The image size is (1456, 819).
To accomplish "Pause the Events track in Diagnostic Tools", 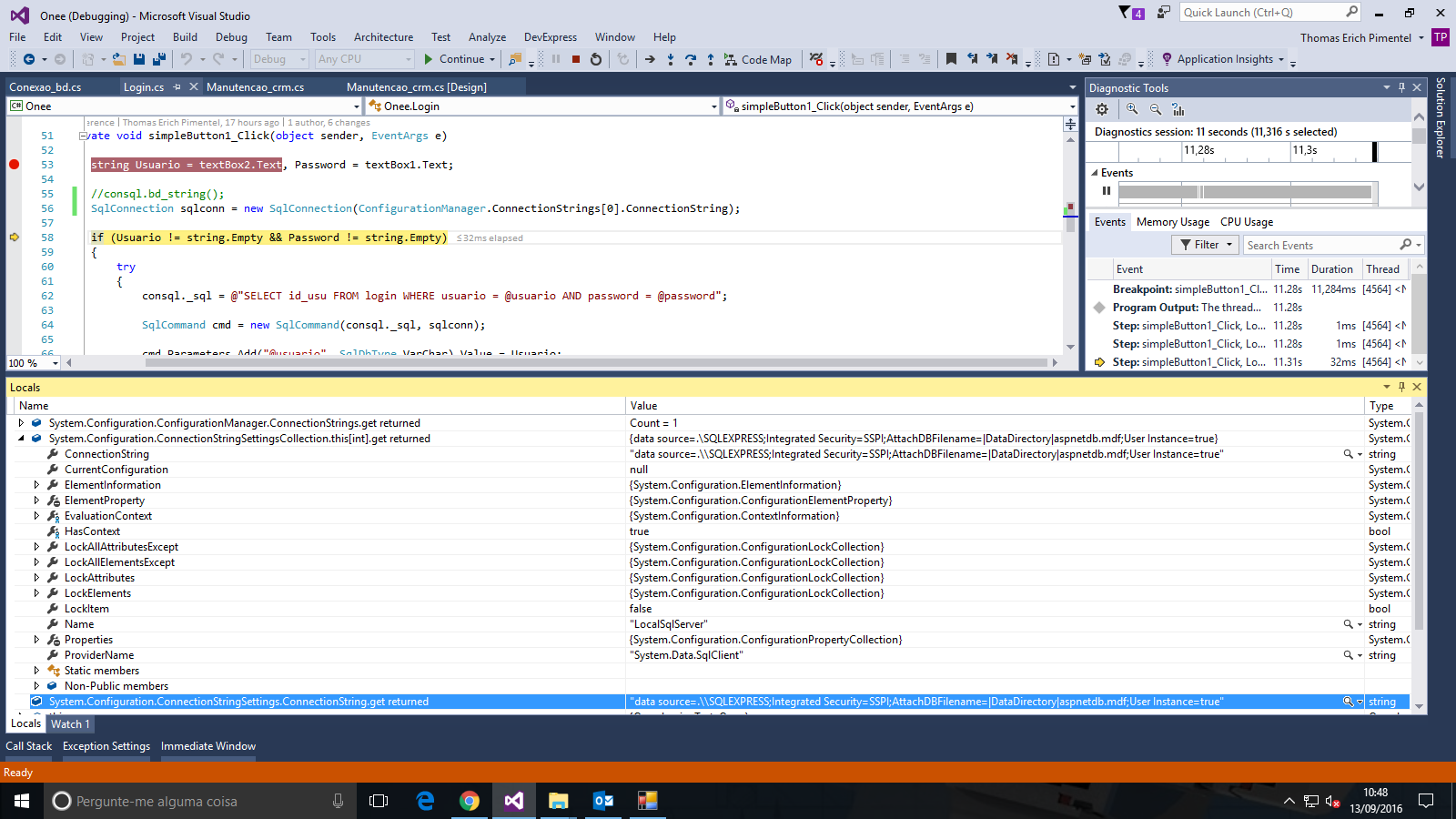I will tap(1107, 191).
